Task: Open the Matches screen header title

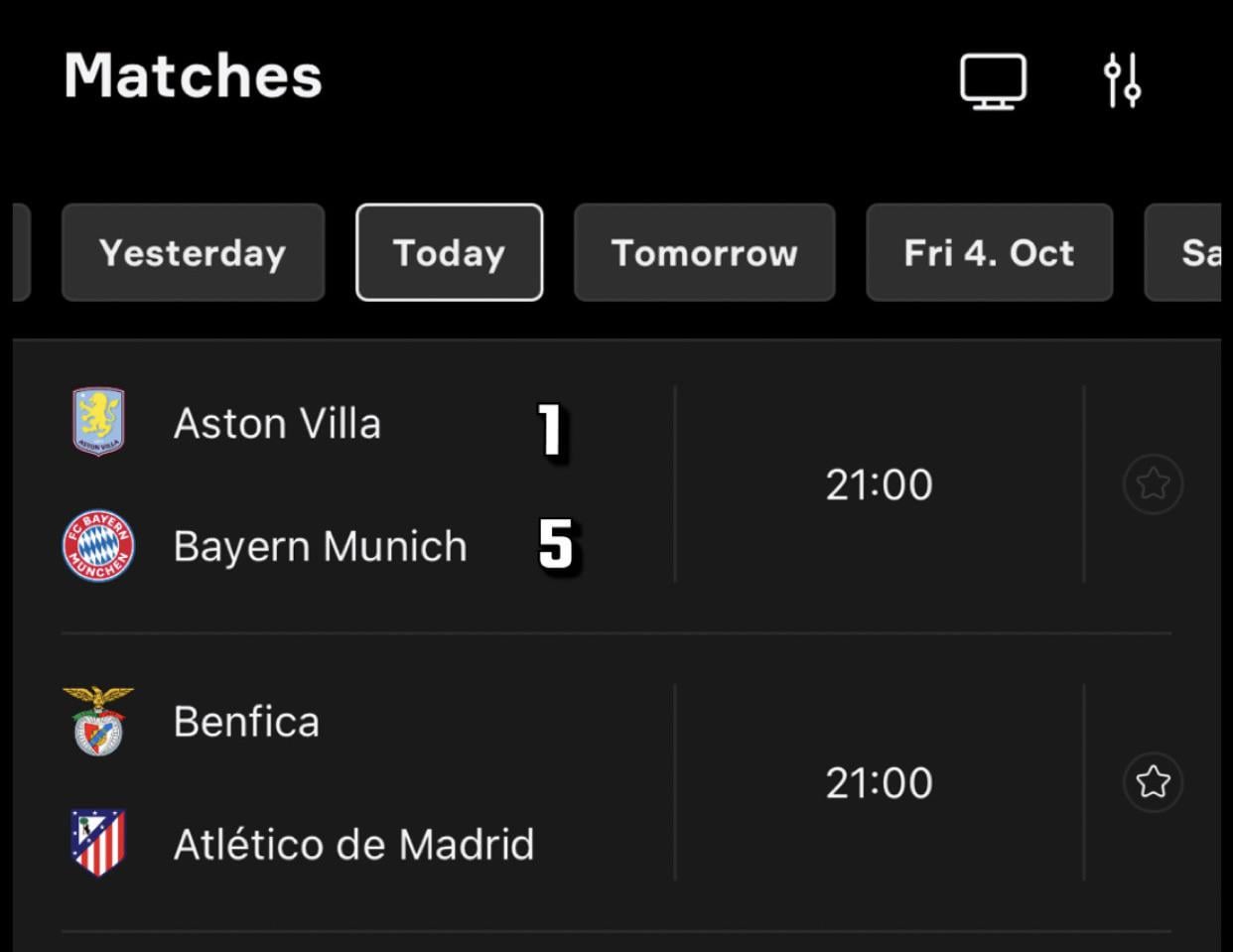Action: [x=192, y=77]
